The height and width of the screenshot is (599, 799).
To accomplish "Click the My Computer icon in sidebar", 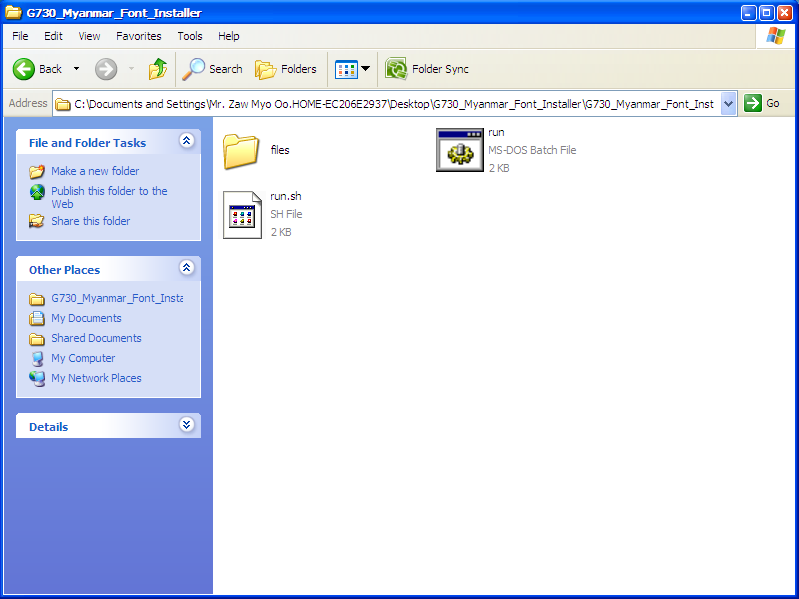I will pos(37,359).
